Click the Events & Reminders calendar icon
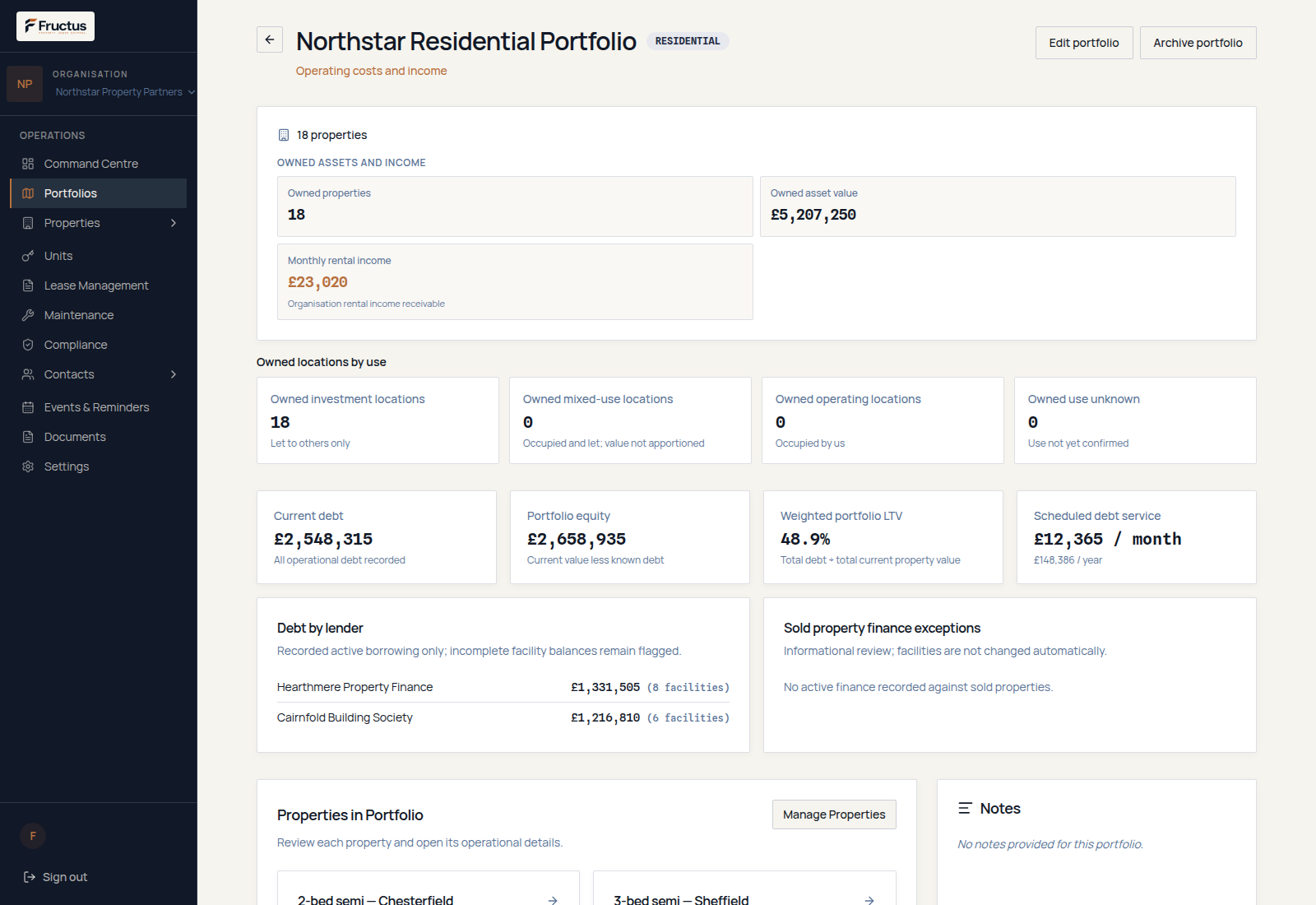The height and width of the screenshot is (905, 1316). [28, 407]
